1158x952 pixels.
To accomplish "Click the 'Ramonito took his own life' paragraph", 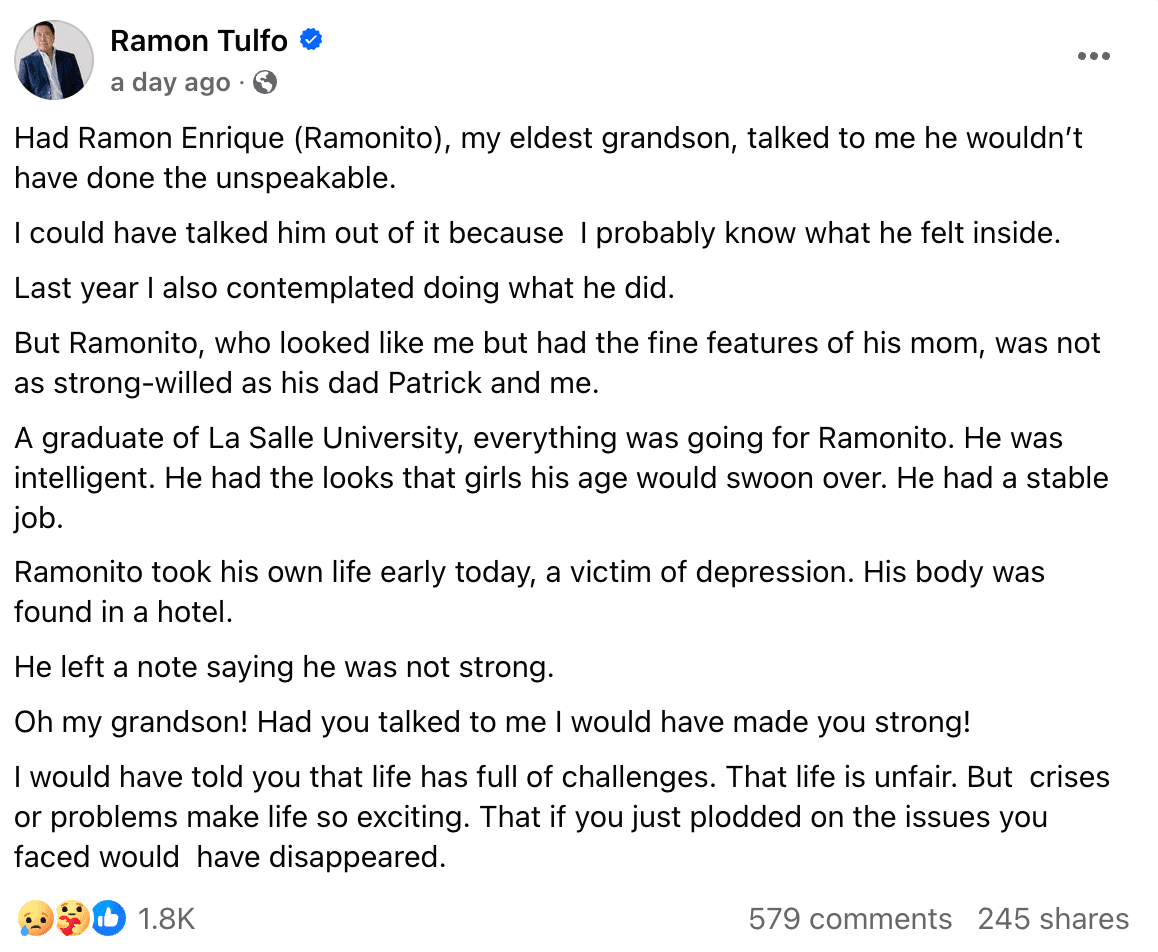I will point(529,591).
